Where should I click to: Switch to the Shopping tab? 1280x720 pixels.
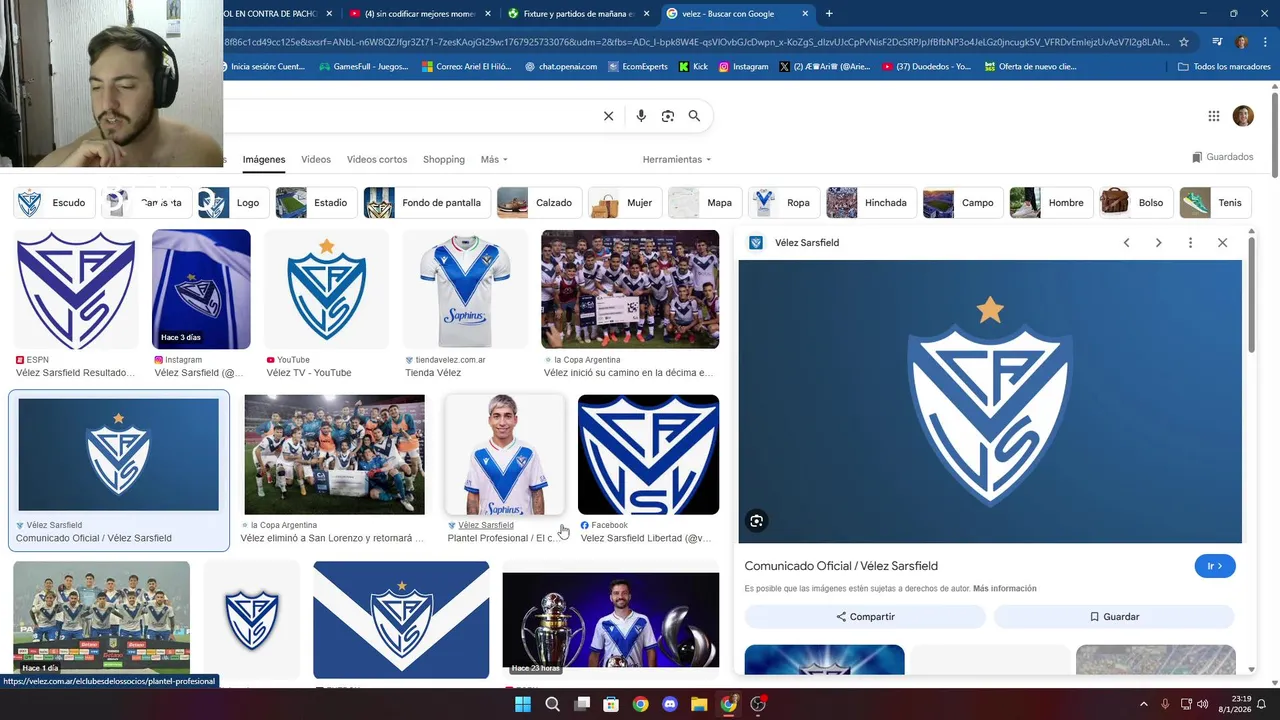444,160
